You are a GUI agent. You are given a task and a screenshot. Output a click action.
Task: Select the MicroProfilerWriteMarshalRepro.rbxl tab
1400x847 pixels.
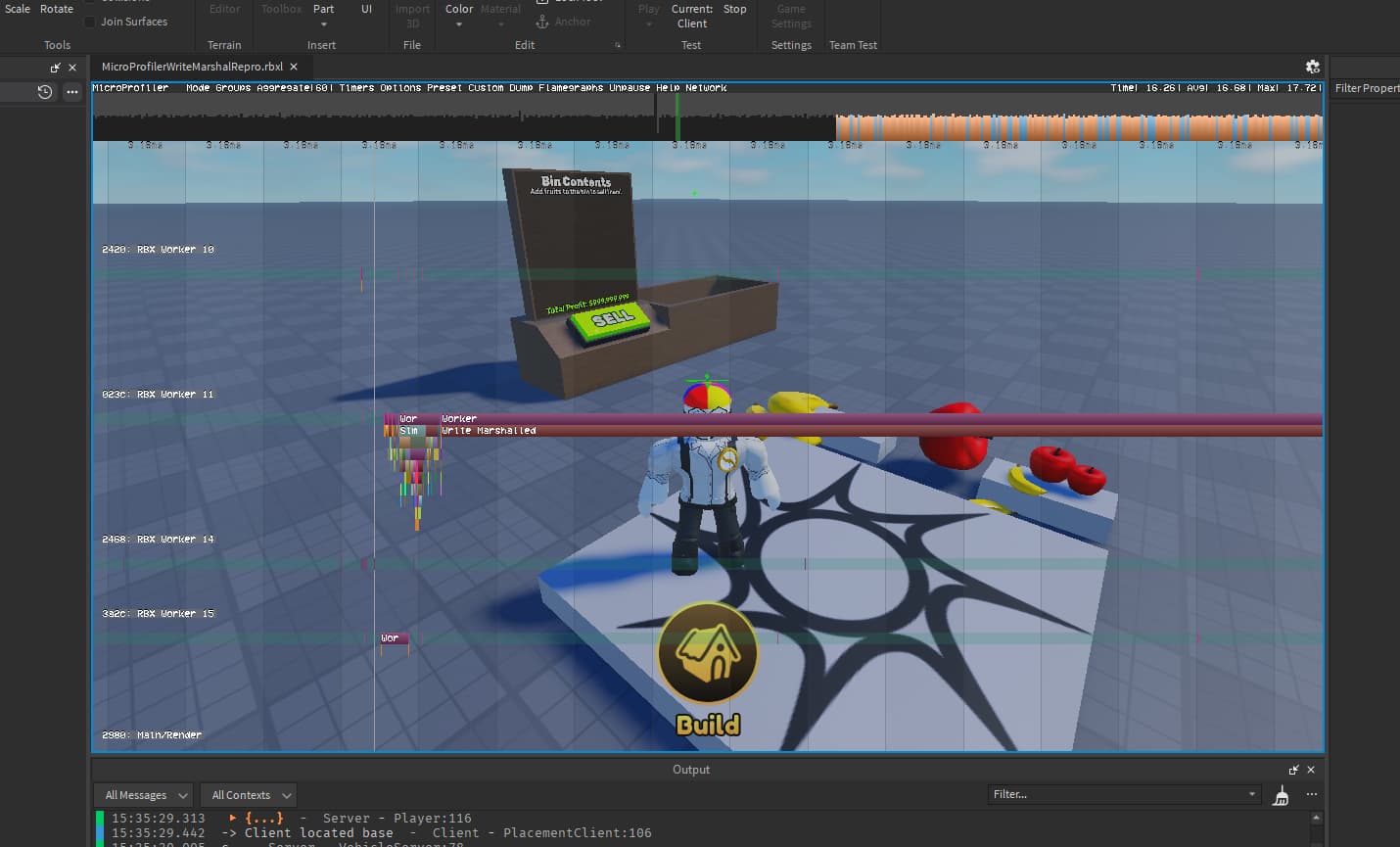tap(192, 67)
